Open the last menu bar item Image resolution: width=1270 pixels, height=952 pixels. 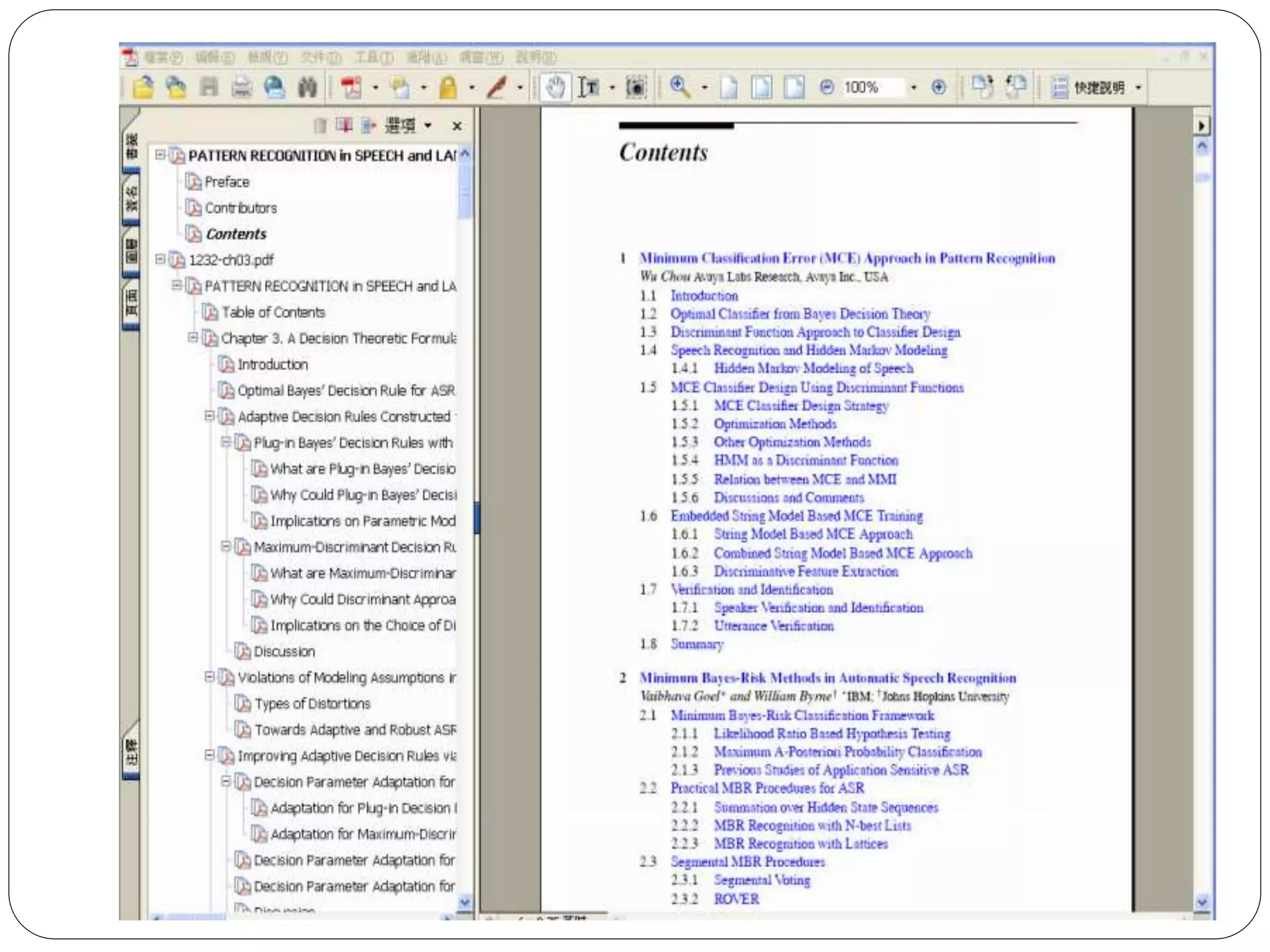click(535, 58)
